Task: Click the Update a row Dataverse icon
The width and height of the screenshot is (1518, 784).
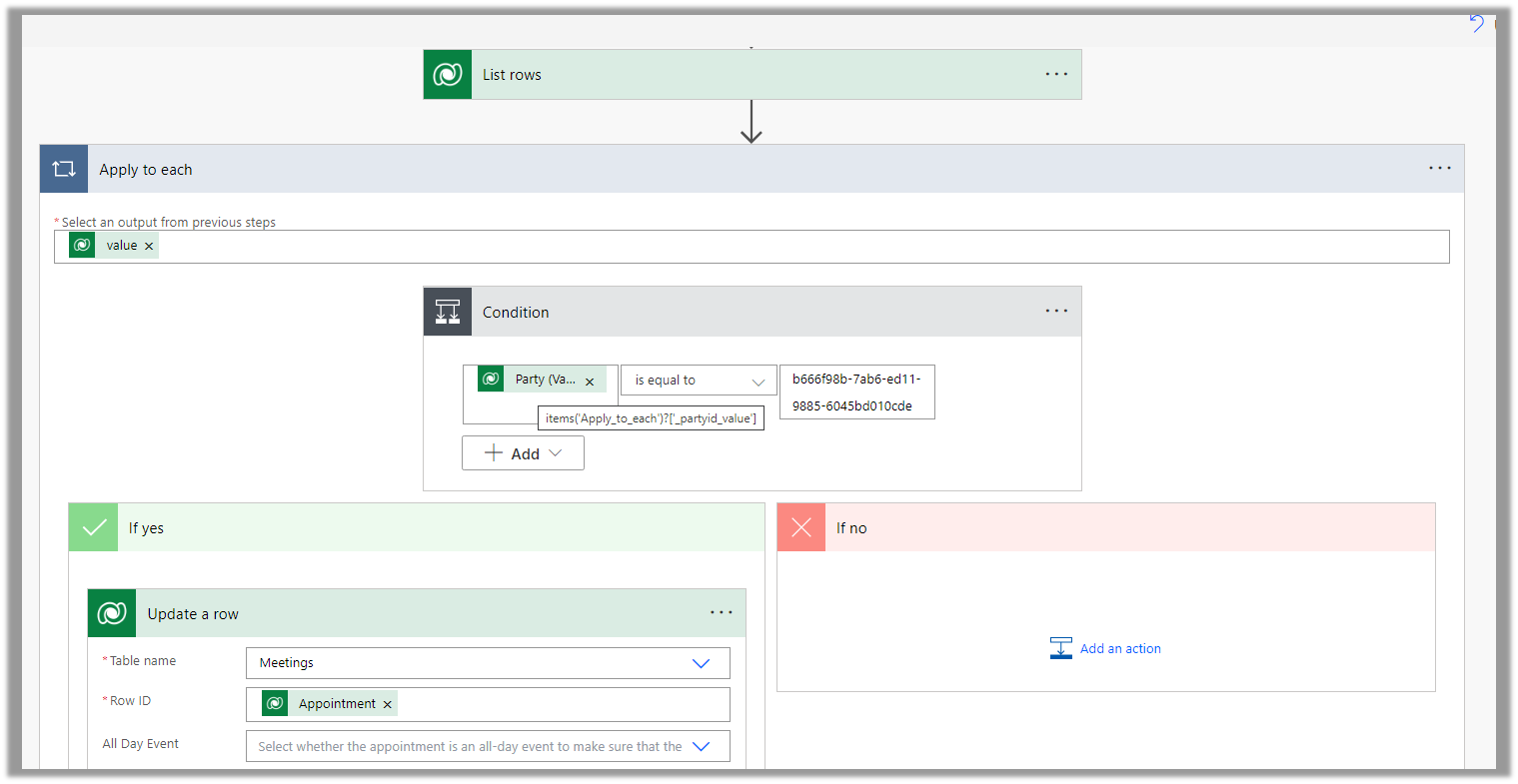Action: click(x=112, y=613)
